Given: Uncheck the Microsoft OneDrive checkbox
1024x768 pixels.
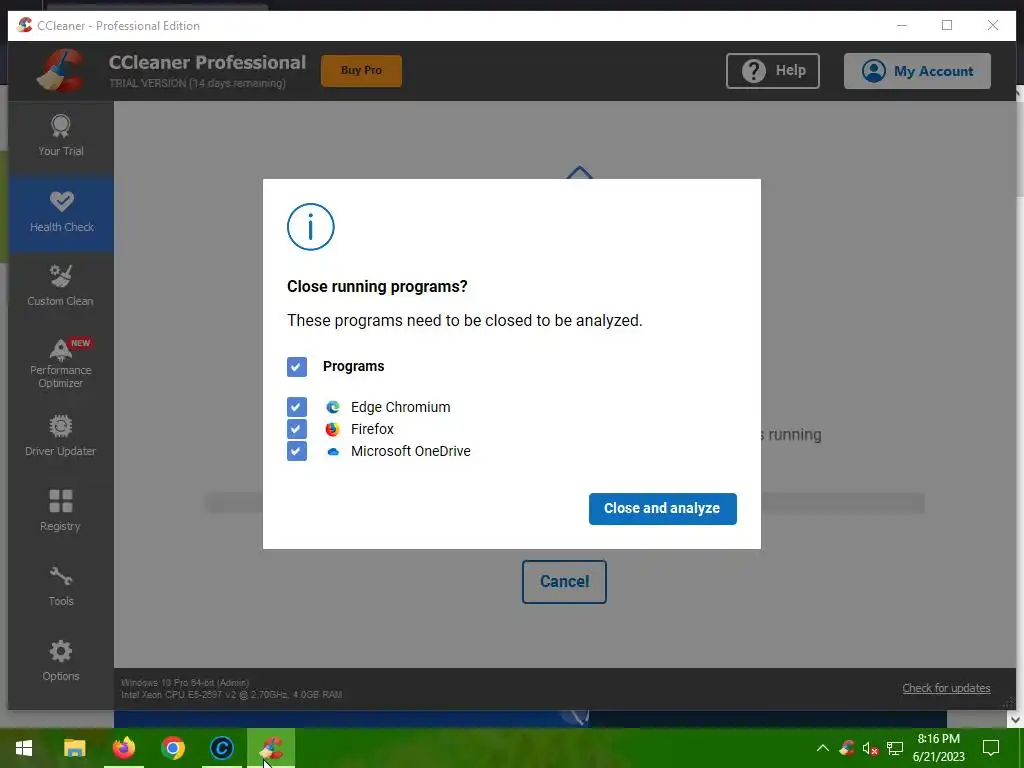Looking at the screenshot, I should click(297, 451).
